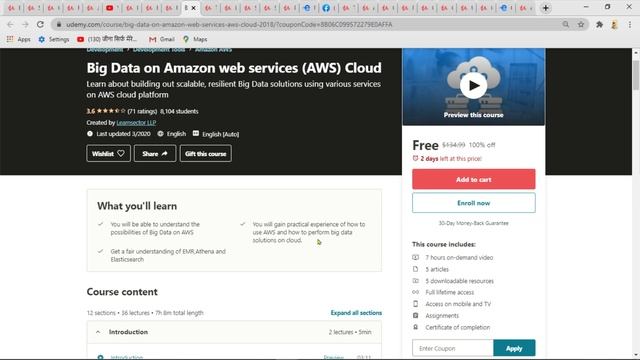This screenshot has height=360, width=640.
Task: Apply the coupon with Apply button
Action: 514,348
